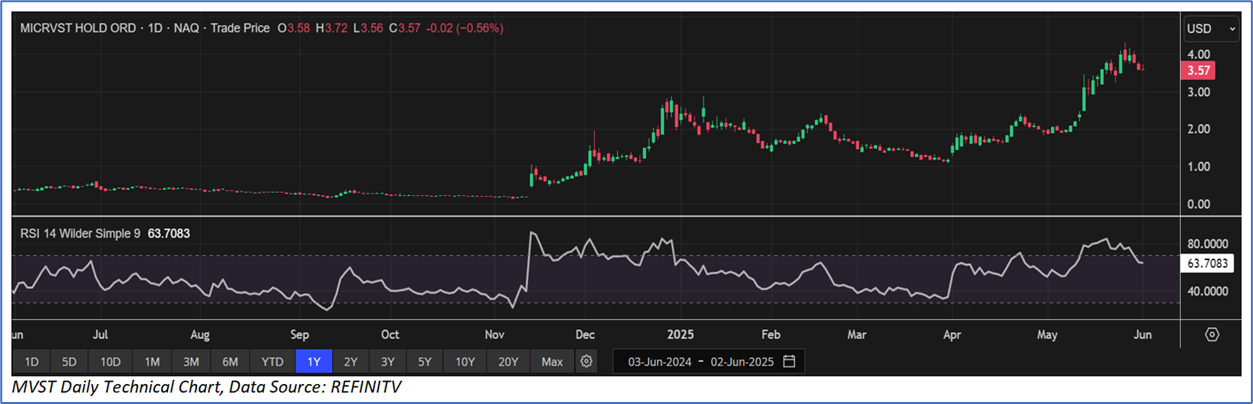Select the 20Y range button
This screenshot has height=404, width=1253.
click(x=508, y=361)
